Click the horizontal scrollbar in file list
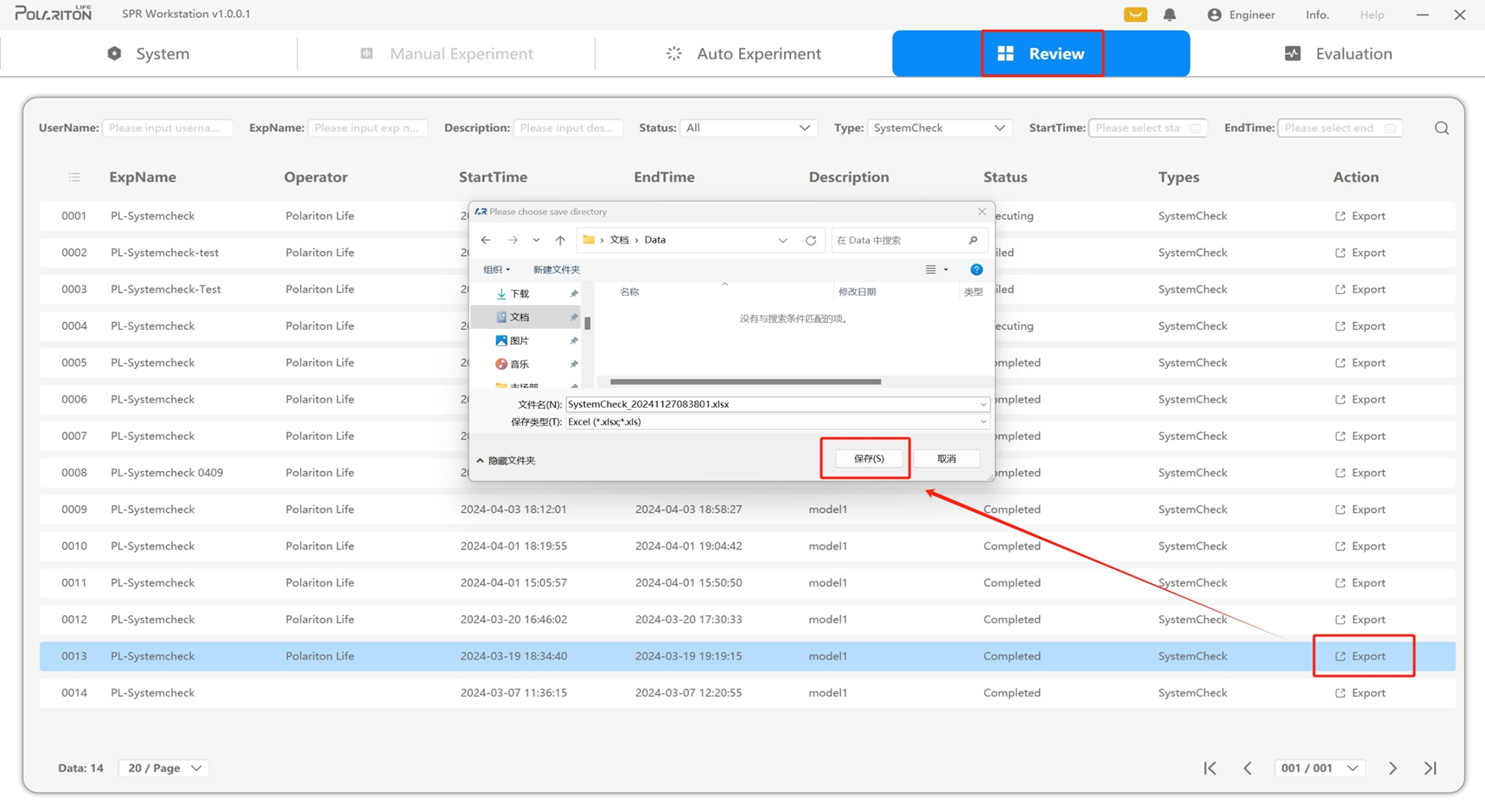This screenshot has width=1485, height=812. [745, 381]
